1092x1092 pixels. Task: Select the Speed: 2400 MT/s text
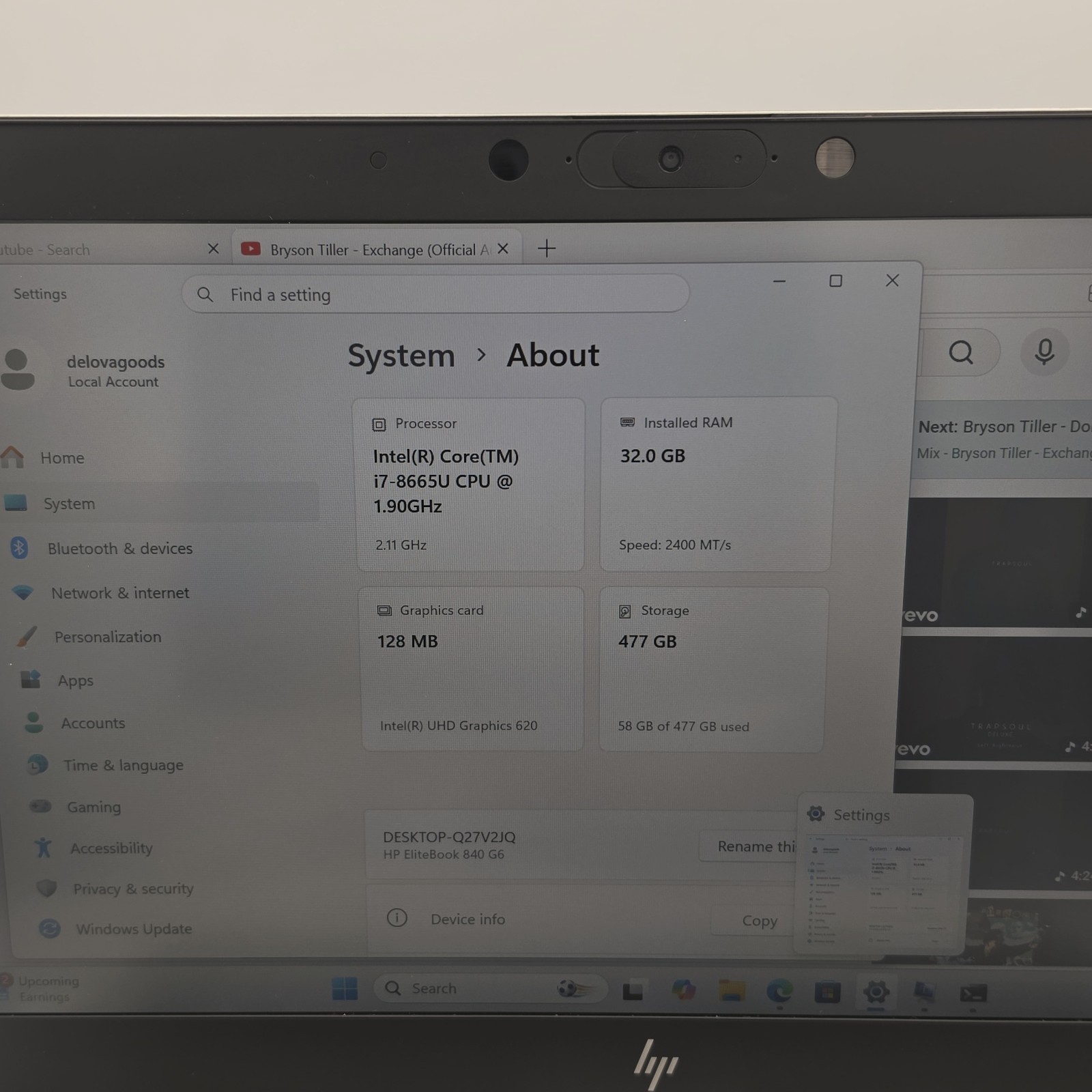coord(674,545)
